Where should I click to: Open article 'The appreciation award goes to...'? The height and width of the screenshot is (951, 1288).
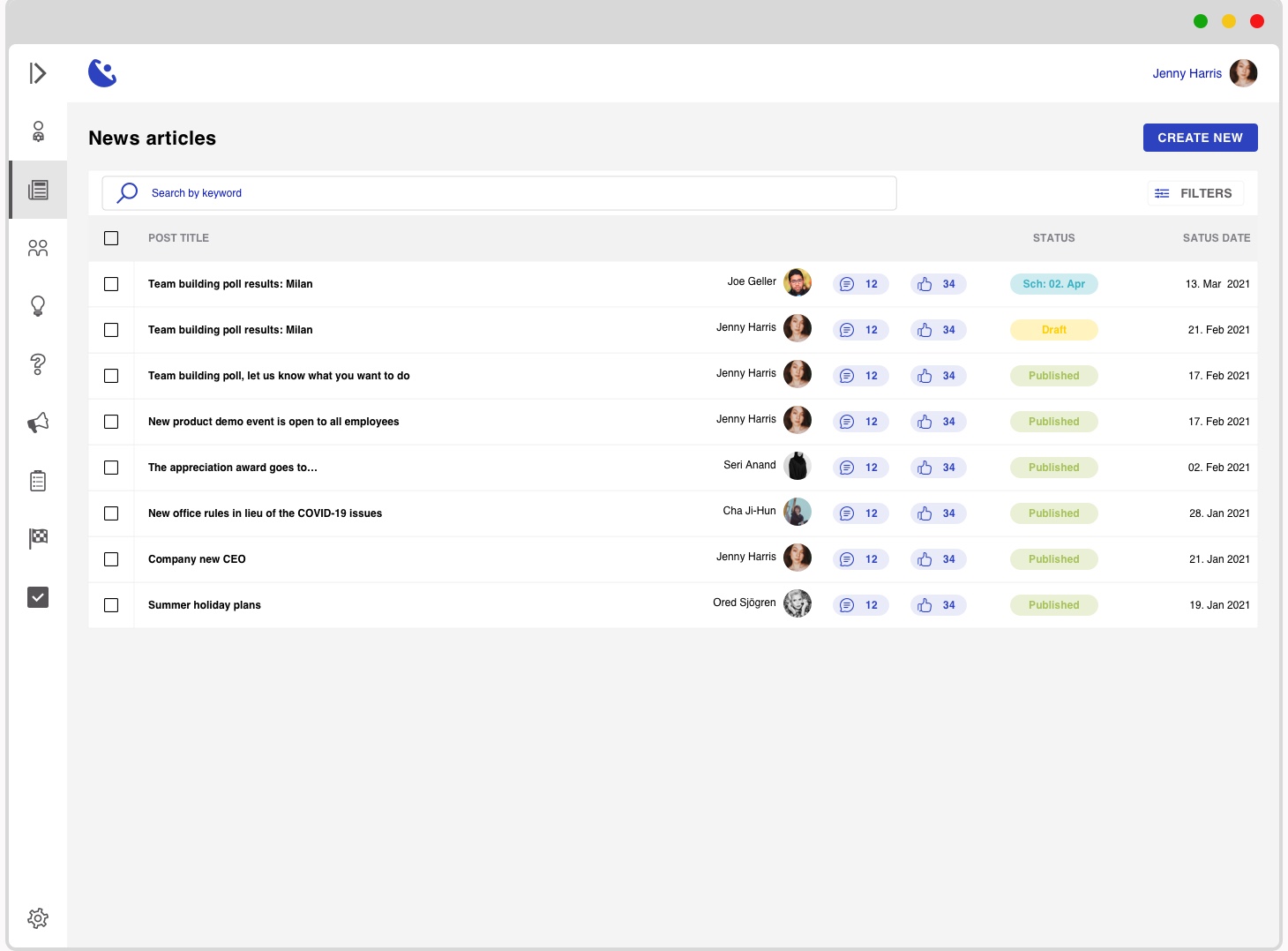click(233, 468)
